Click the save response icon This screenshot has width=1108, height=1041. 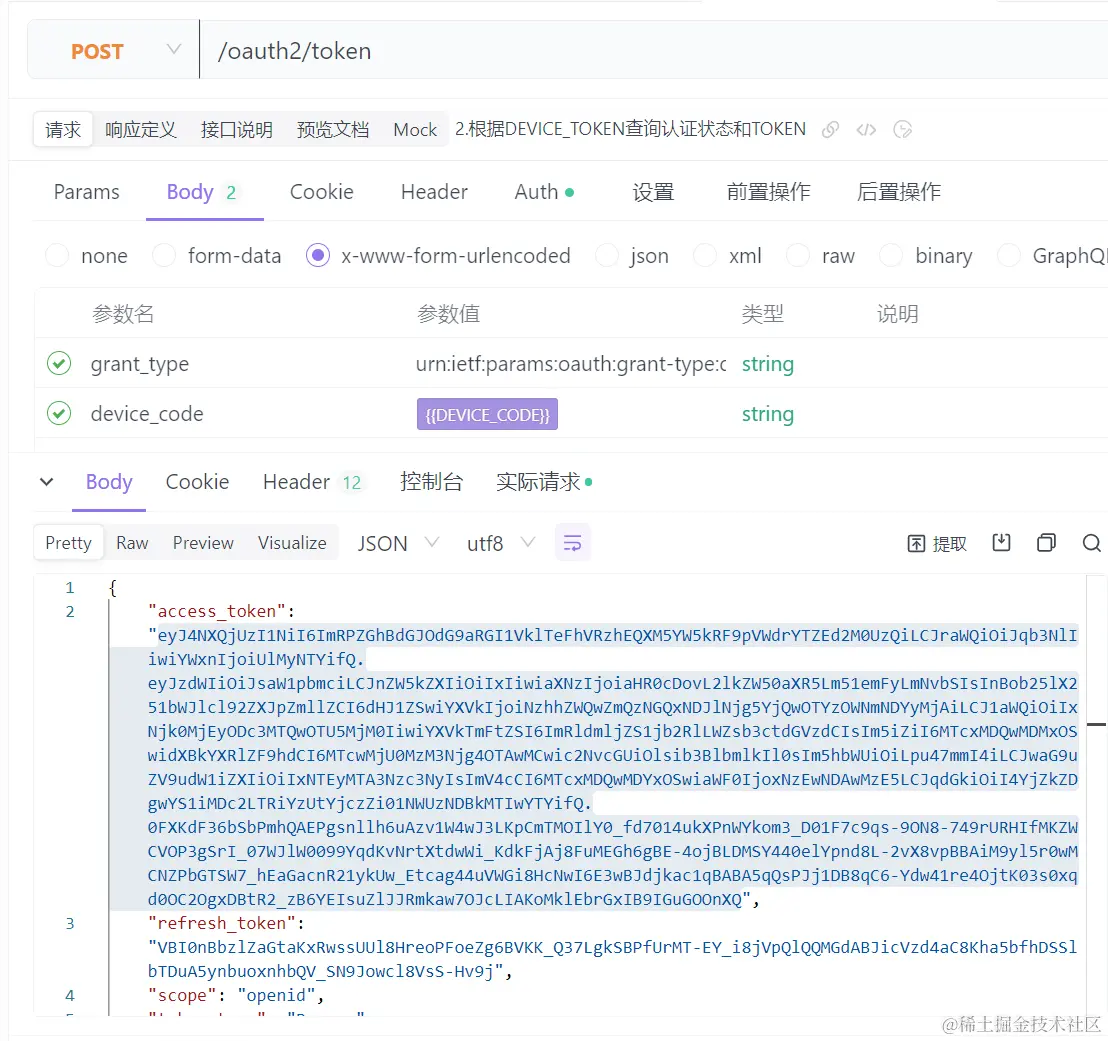pos(1001,543)
